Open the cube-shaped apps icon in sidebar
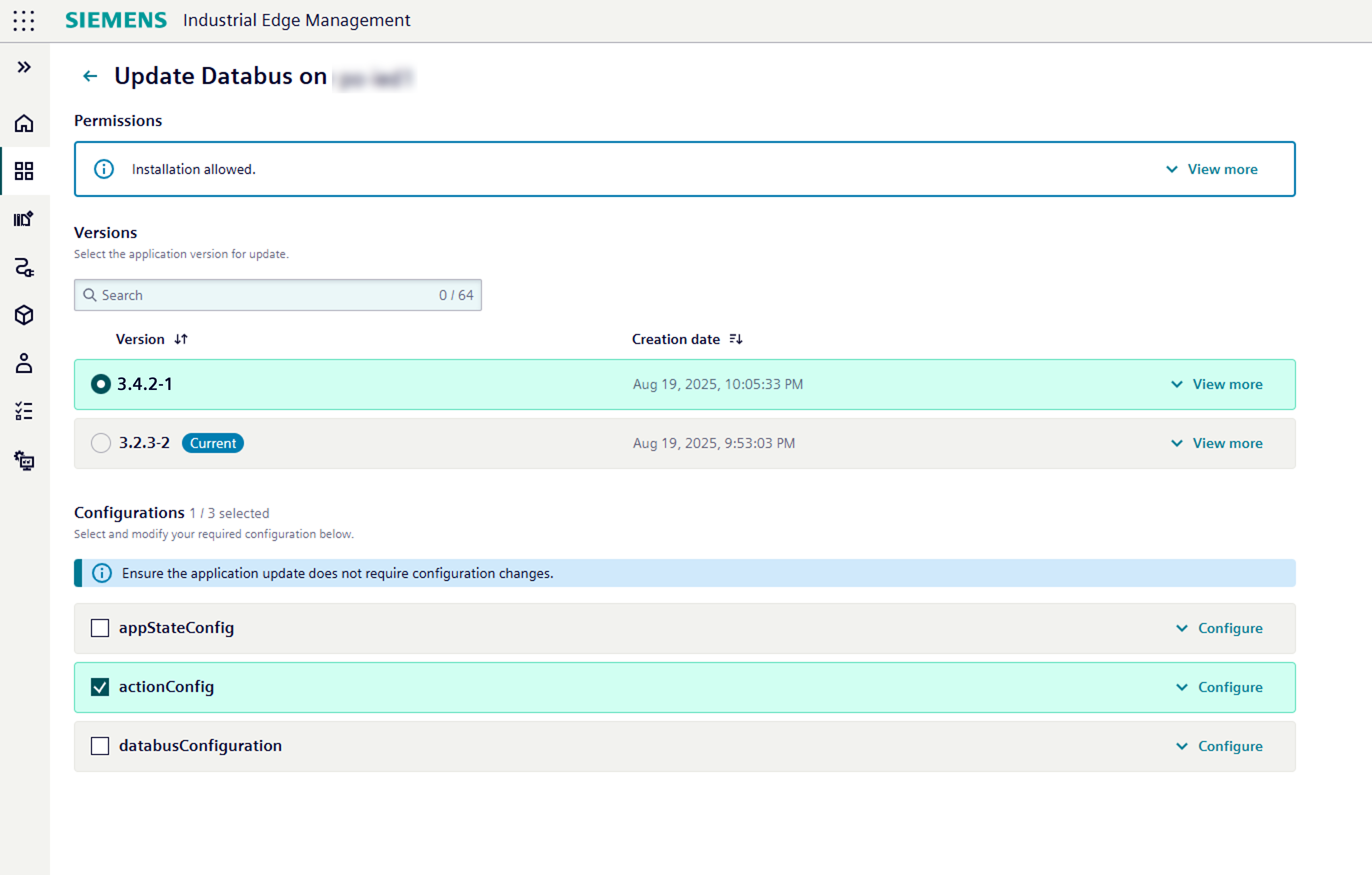The height and width of the screenshot is (875, 1372). click(24, 315)
